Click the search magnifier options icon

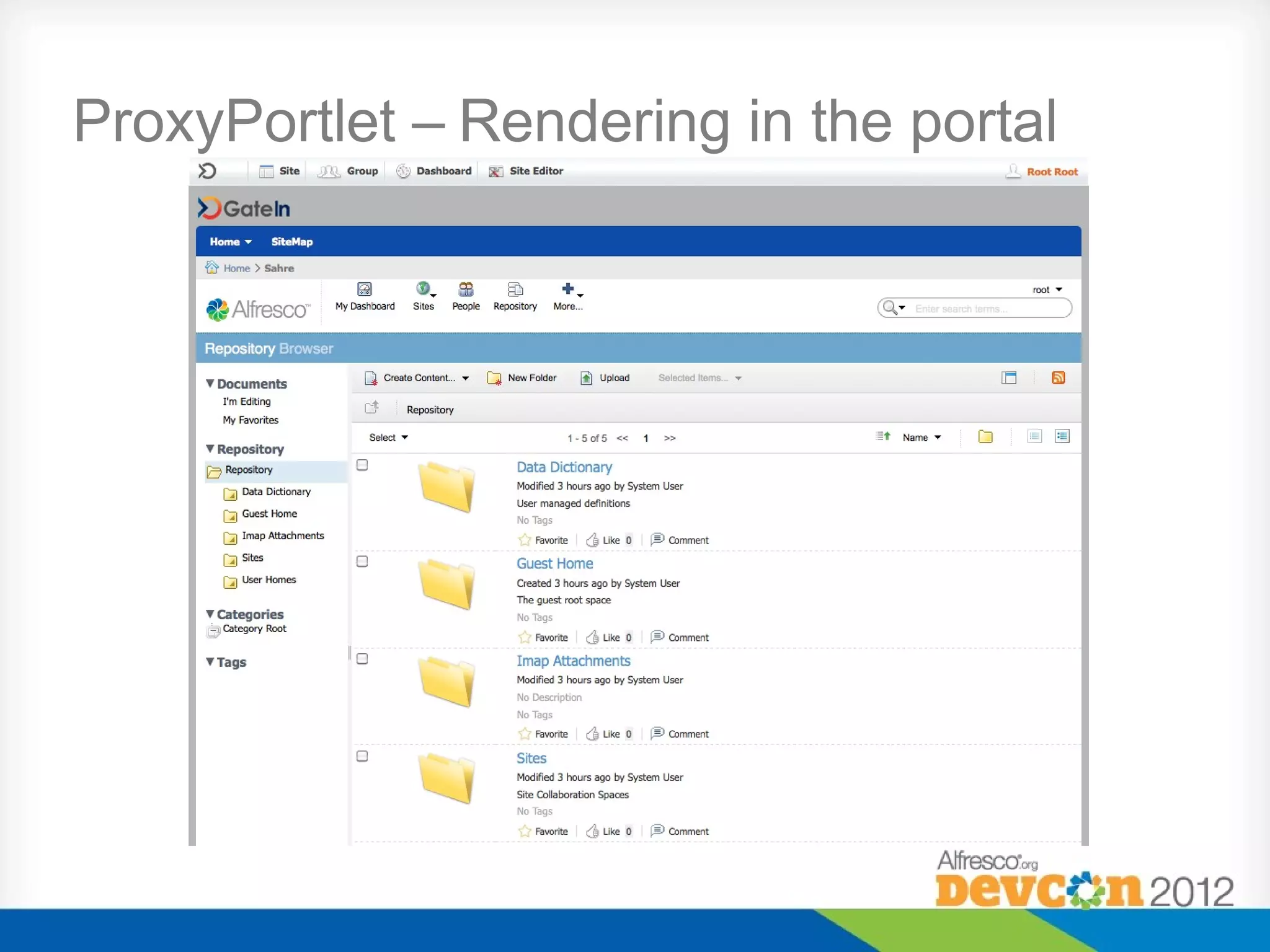tap(894, 308)
